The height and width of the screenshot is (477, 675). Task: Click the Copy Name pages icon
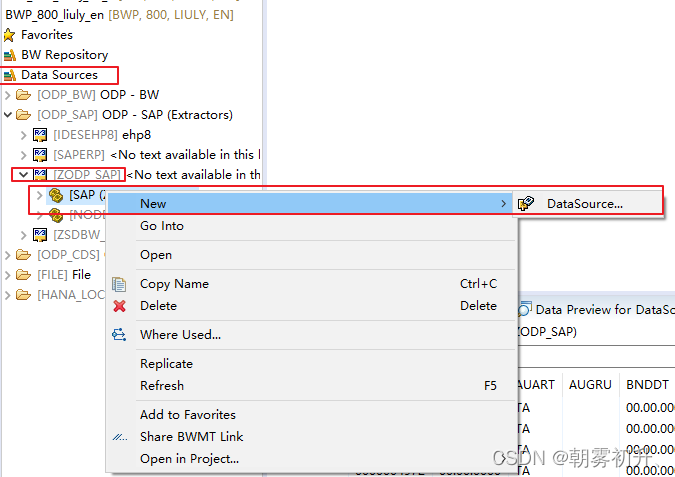pos(119,284)
